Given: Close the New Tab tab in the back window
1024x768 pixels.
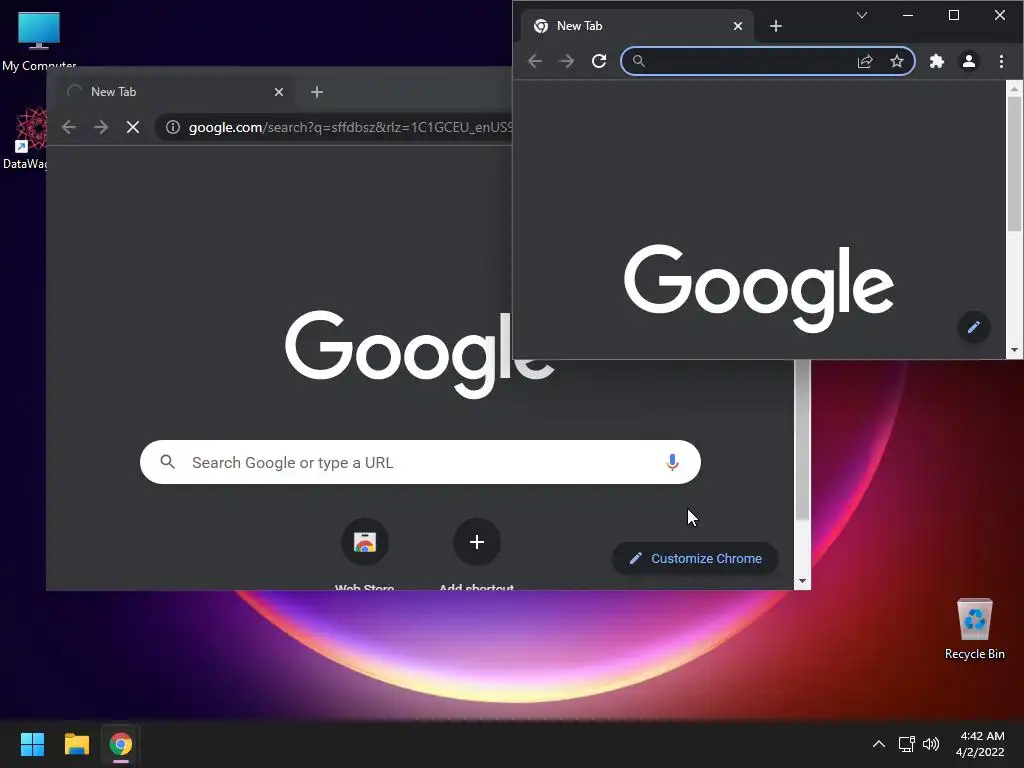Looking at the screenshot, I should click(x=279, y=92).
